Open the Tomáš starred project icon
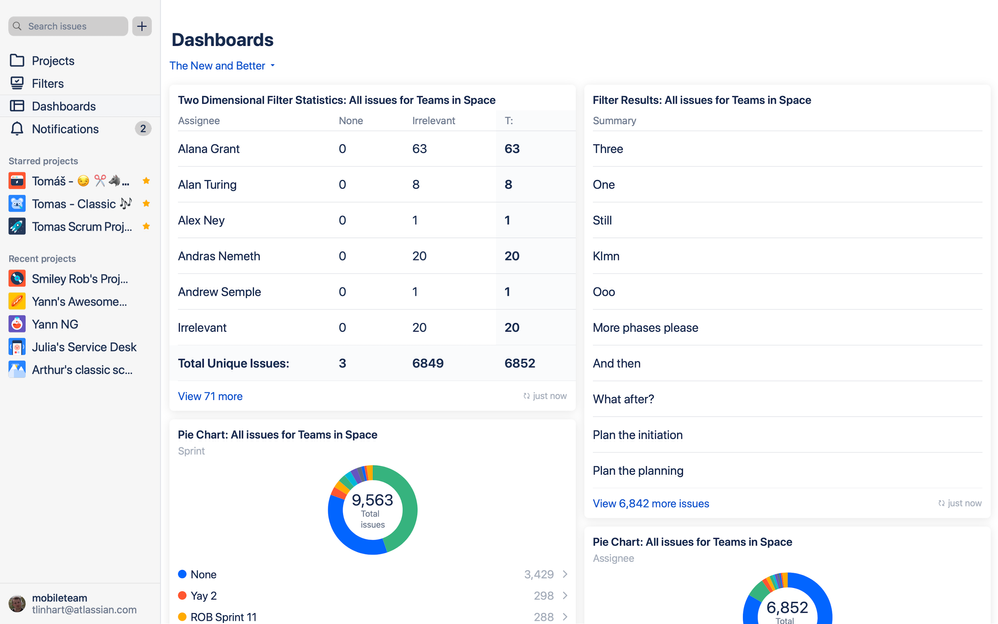 17,181
